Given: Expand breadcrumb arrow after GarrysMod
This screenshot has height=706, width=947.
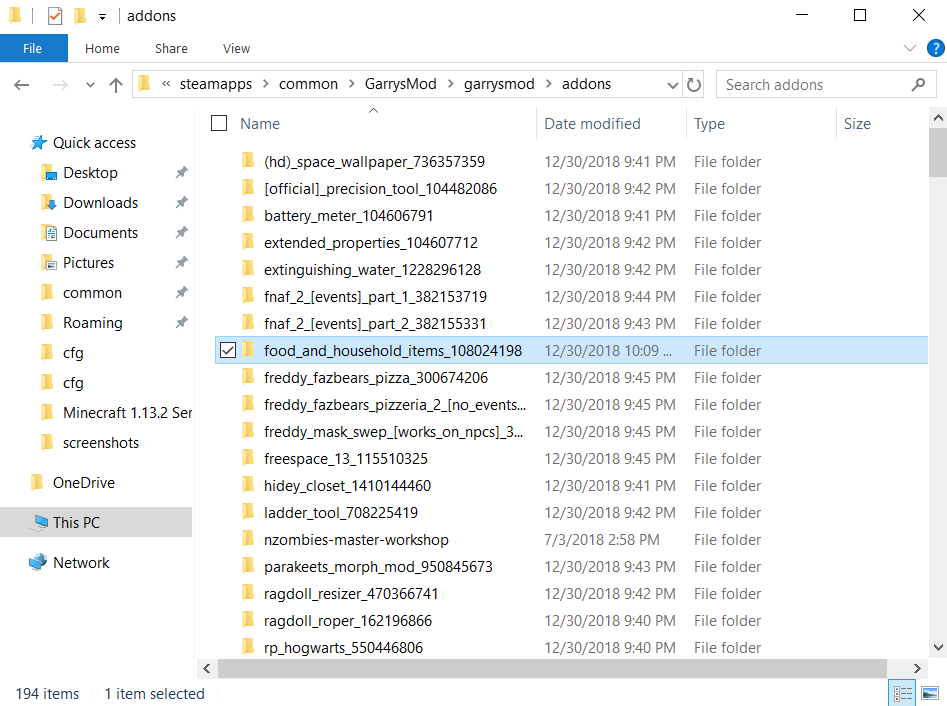Looking at the screenshot, I should 451,84.
